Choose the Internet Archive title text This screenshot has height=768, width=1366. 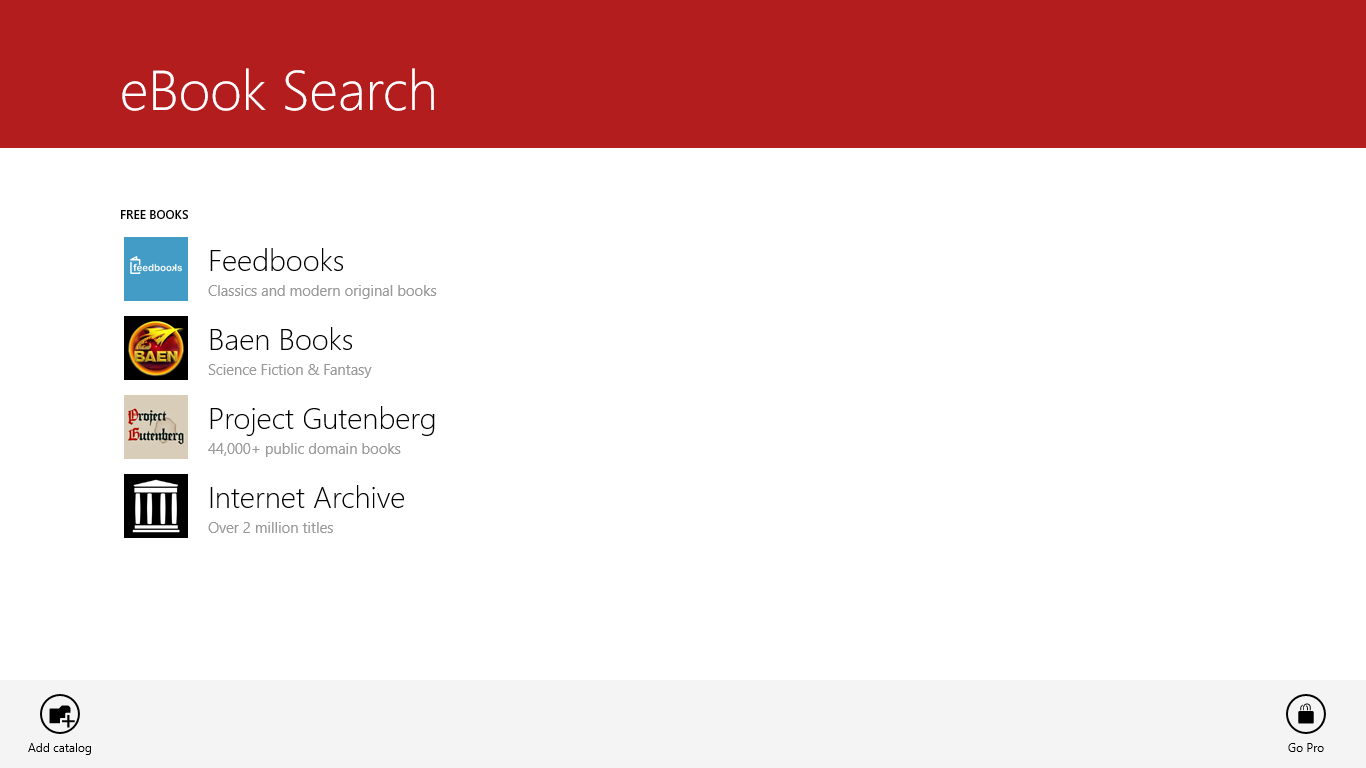pos(306,498)
